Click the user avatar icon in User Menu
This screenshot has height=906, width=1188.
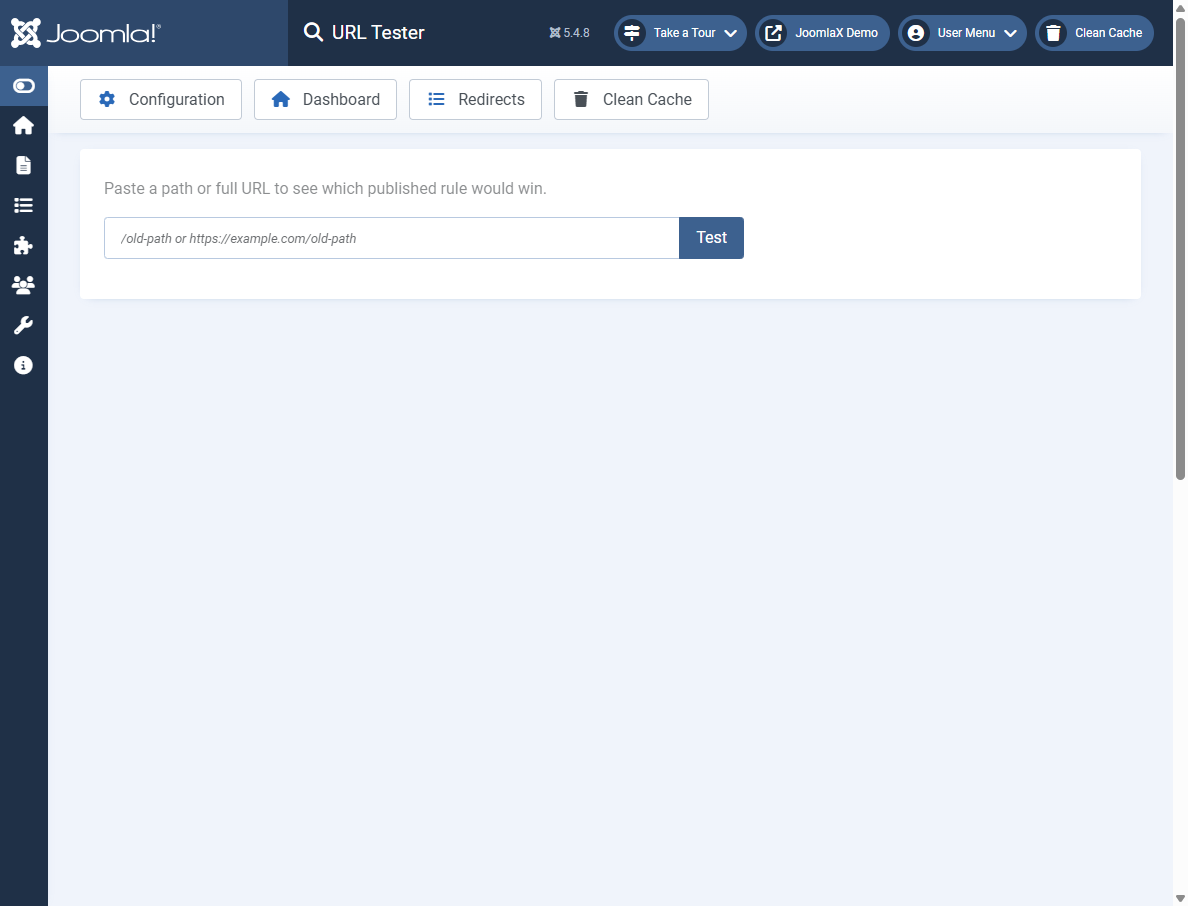915,33
